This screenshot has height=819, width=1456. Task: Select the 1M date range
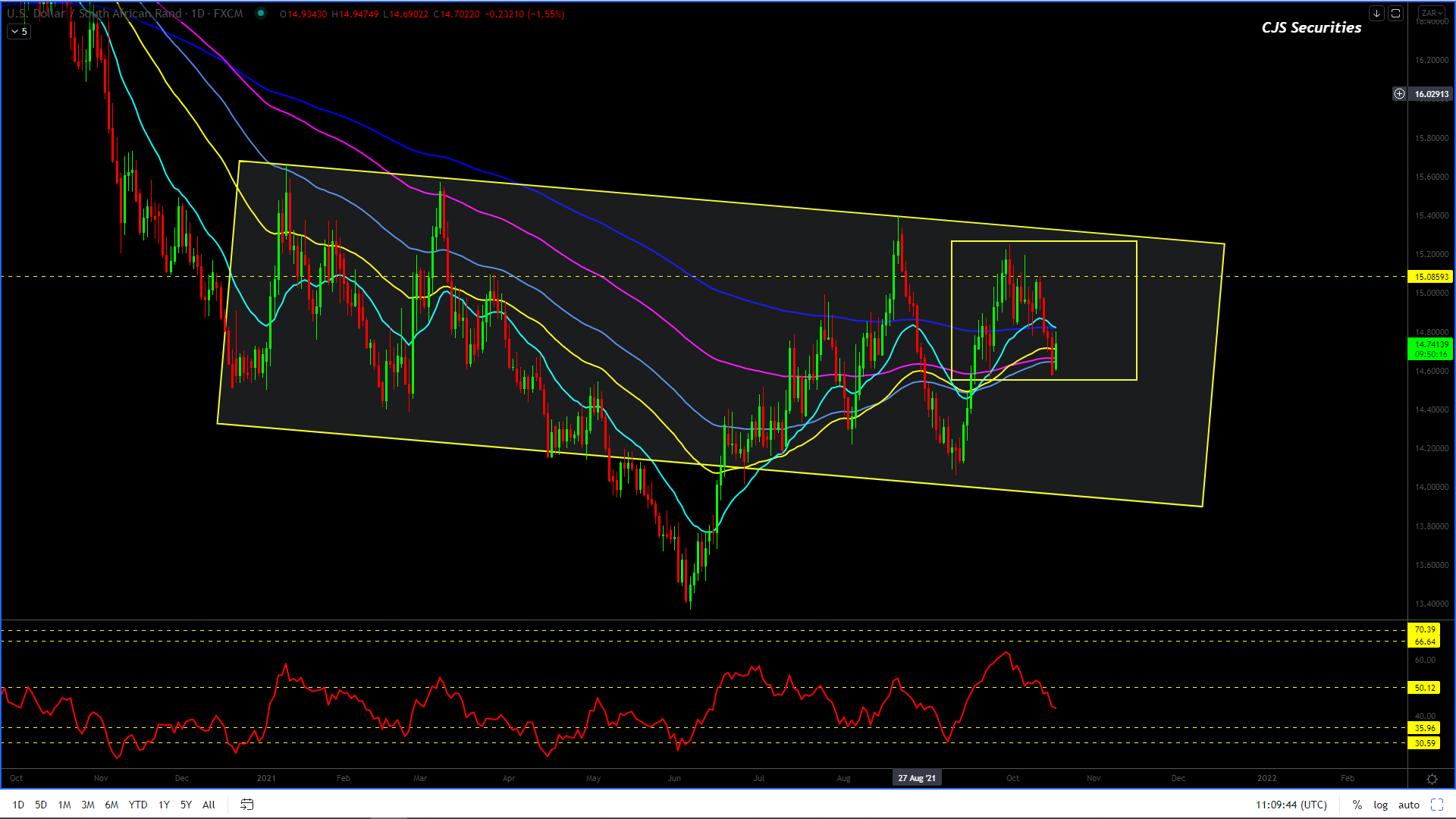[x=64, y=805]
